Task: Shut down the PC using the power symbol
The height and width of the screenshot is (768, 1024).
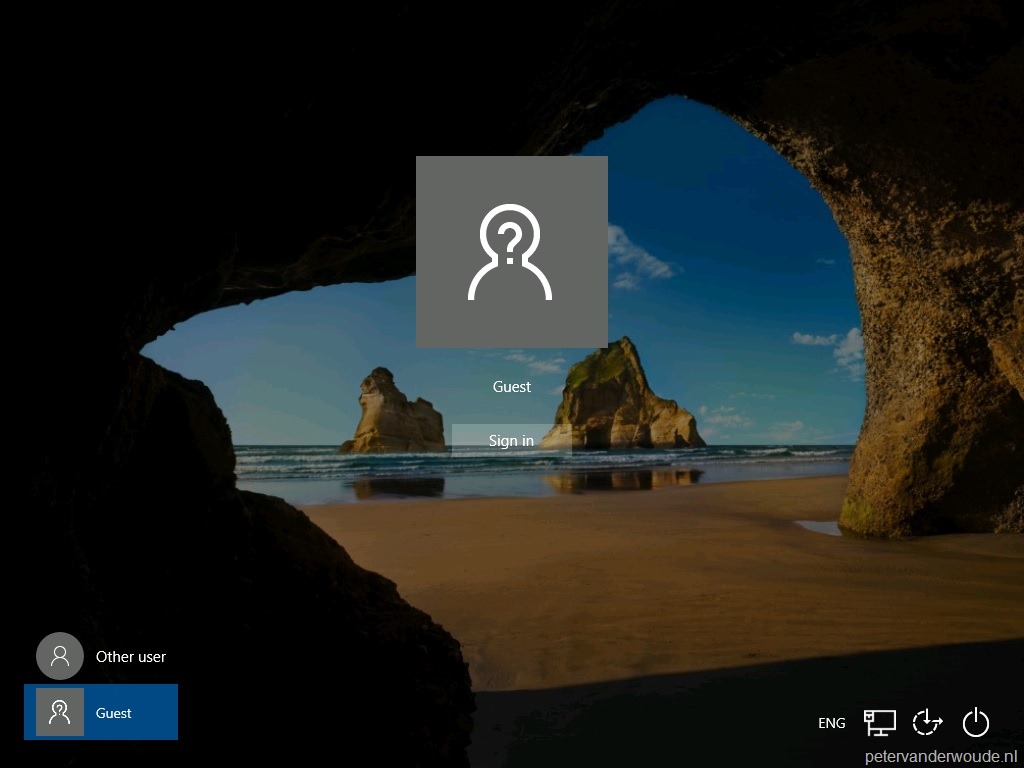Action: pyautogui.click(x=974, y=722)
